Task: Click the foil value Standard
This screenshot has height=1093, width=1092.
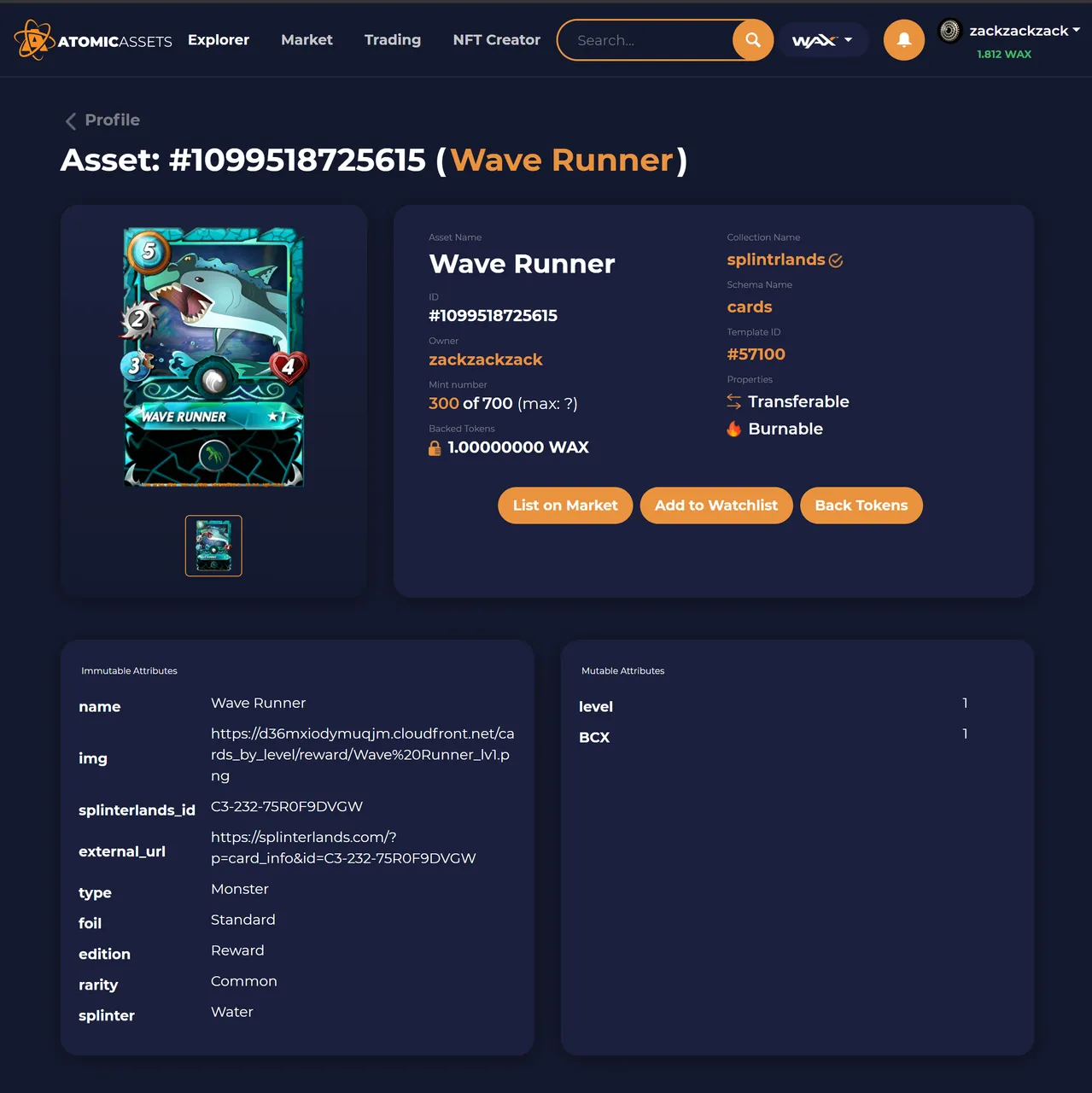Action: pyautogui.click(x=243, y=920)
